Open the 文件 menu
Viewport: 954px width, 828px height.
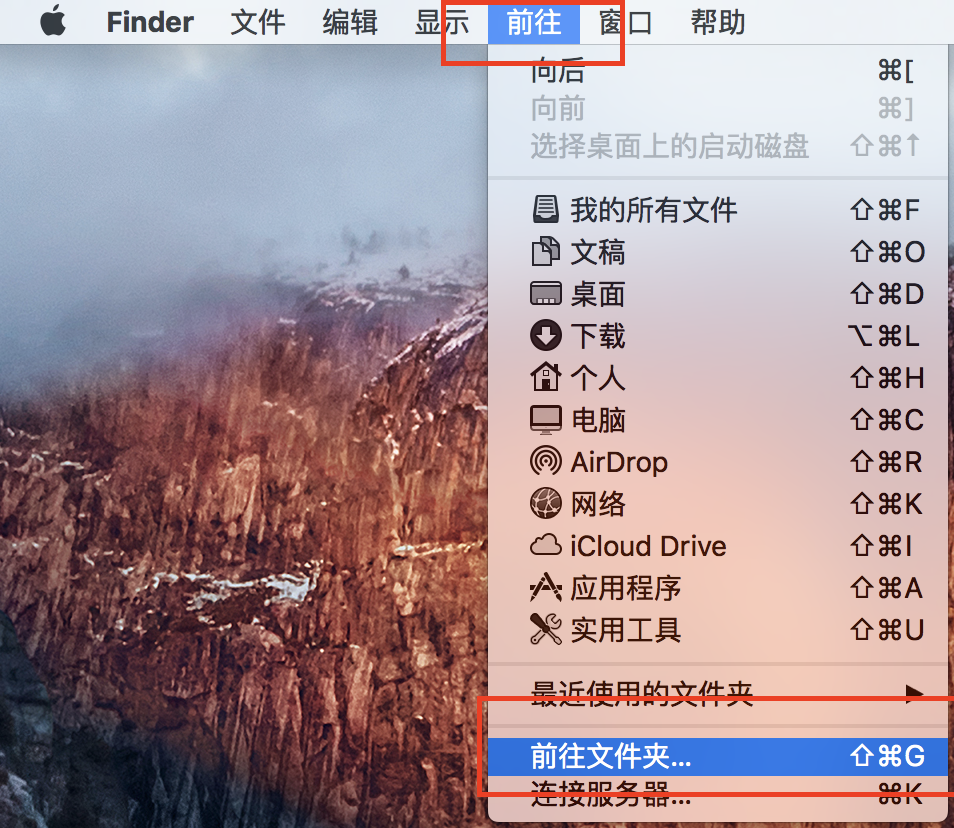[x=258, y=22]
